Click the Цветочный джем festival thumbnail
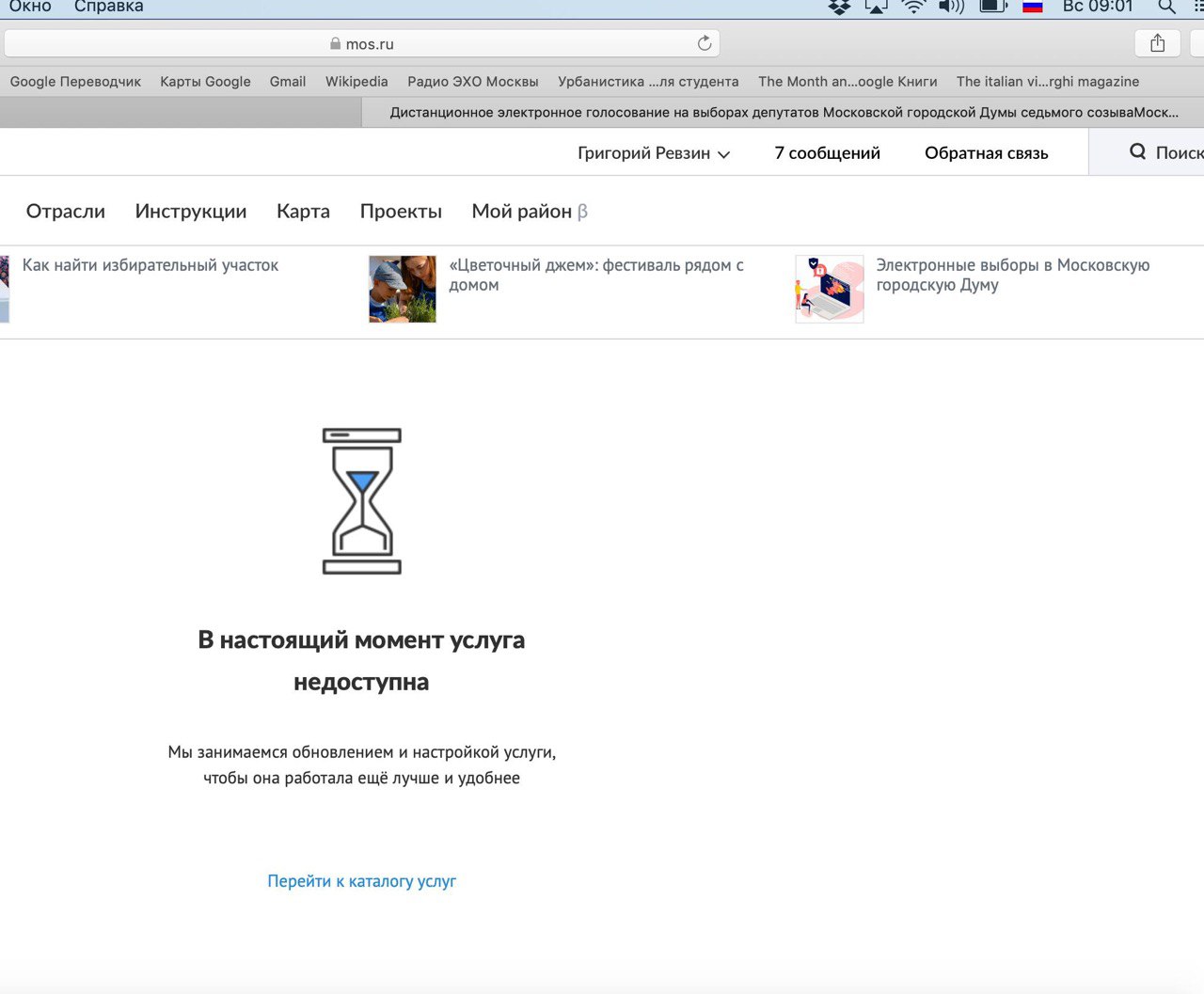 coord(403,289)
